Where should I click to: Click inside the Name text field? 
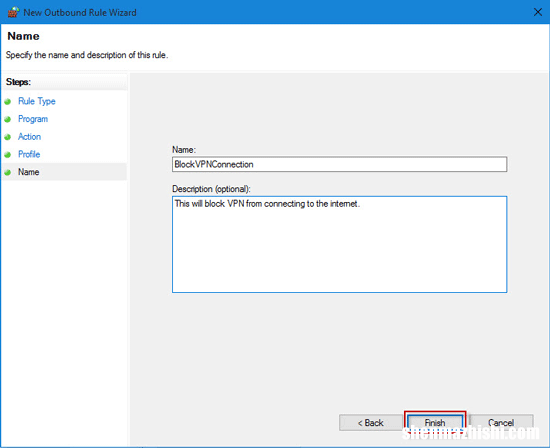339,164
